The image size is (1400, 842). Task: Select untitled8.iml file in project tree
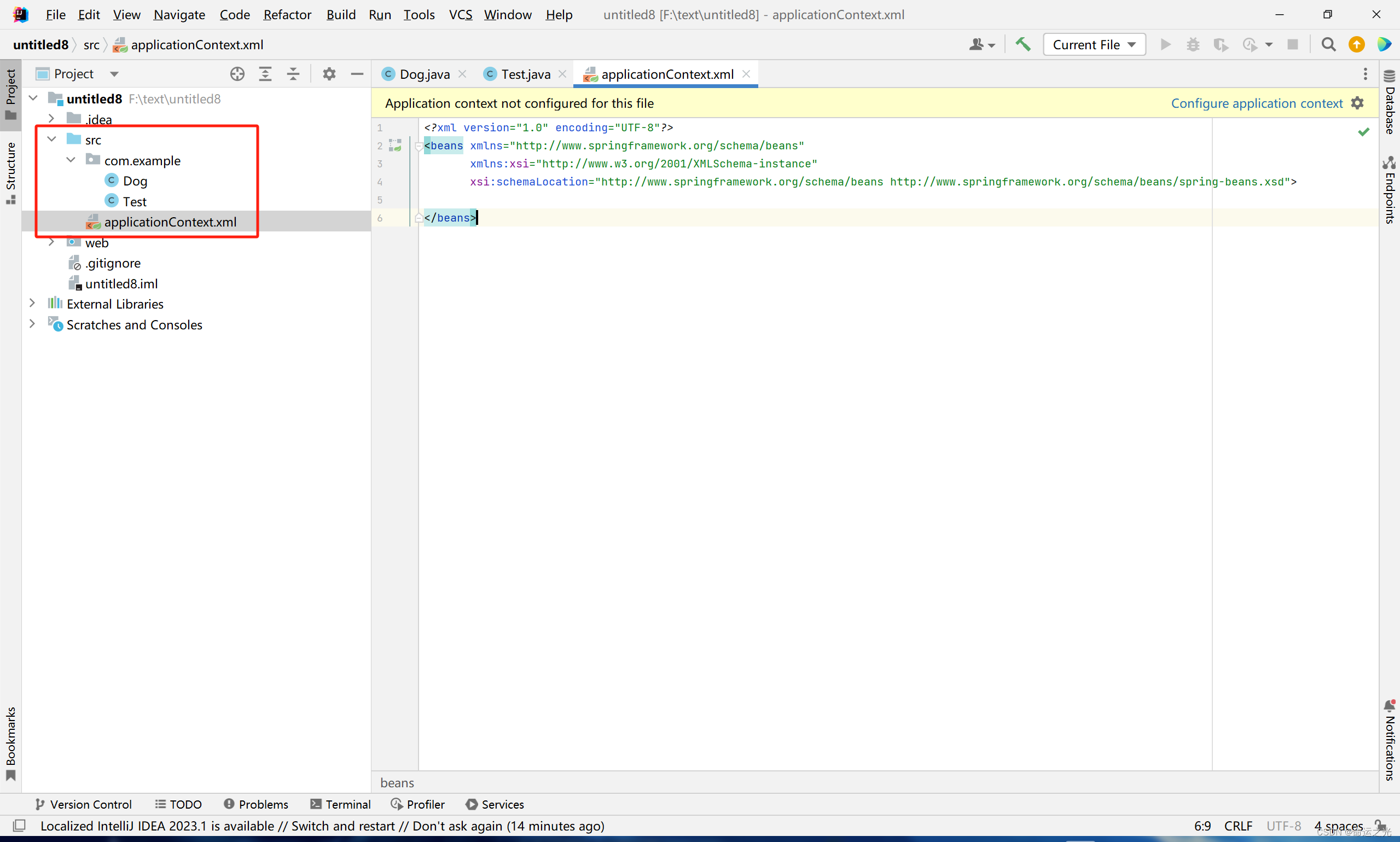point(121,284)
